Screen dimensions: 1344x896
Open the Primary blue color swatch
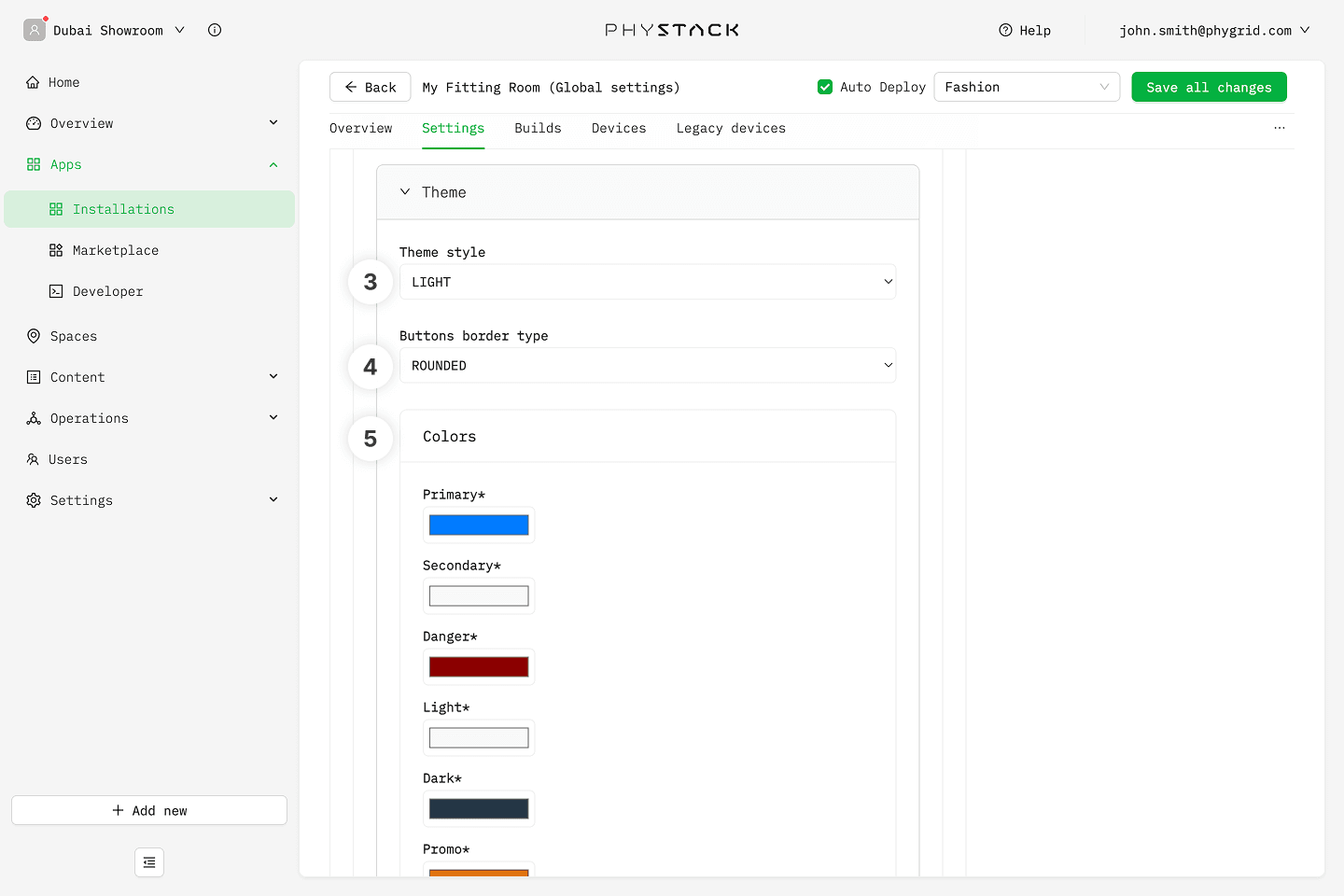tap(479, 525)
